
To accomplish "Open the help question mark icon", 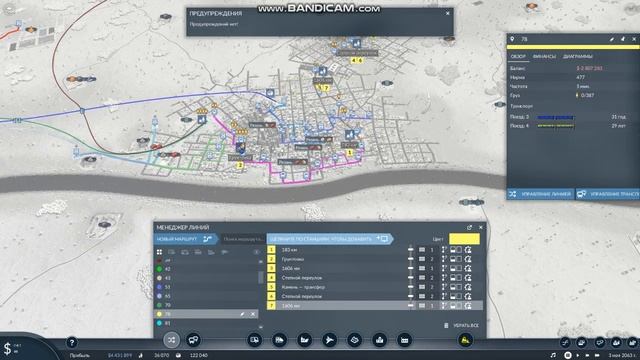I will point(72,342).
